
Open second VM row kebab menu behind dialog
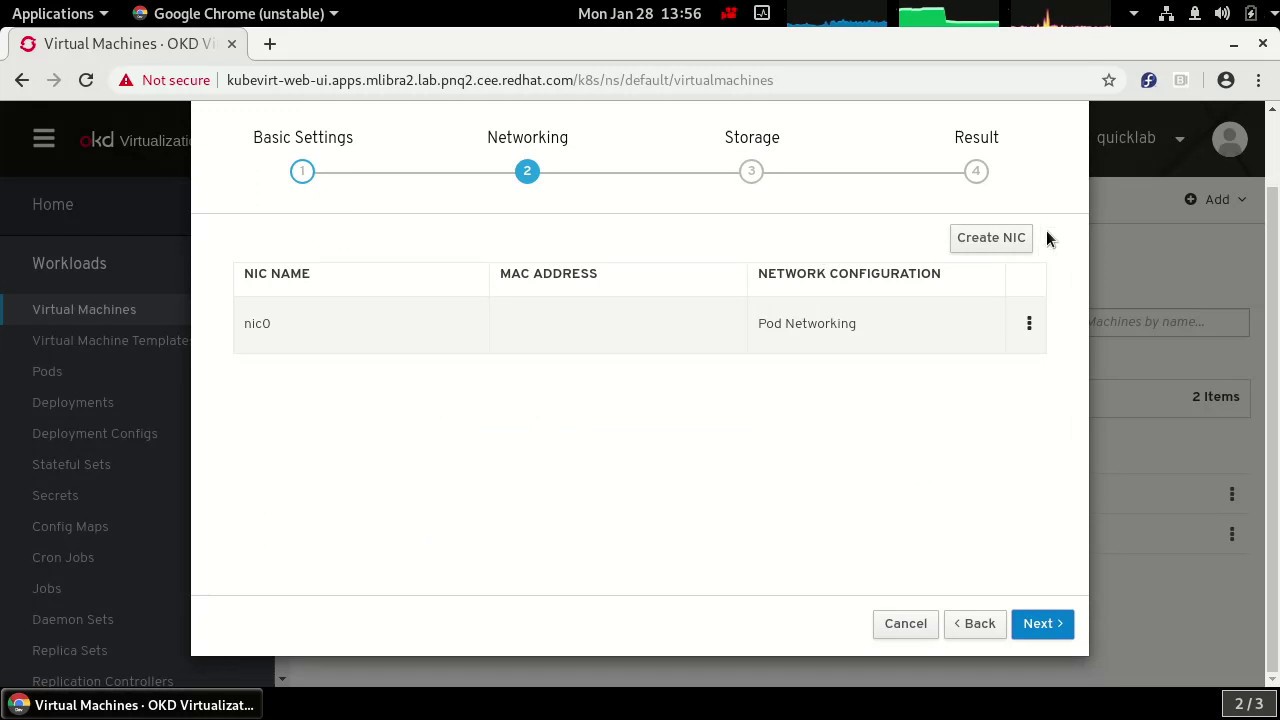[1232, 534]
